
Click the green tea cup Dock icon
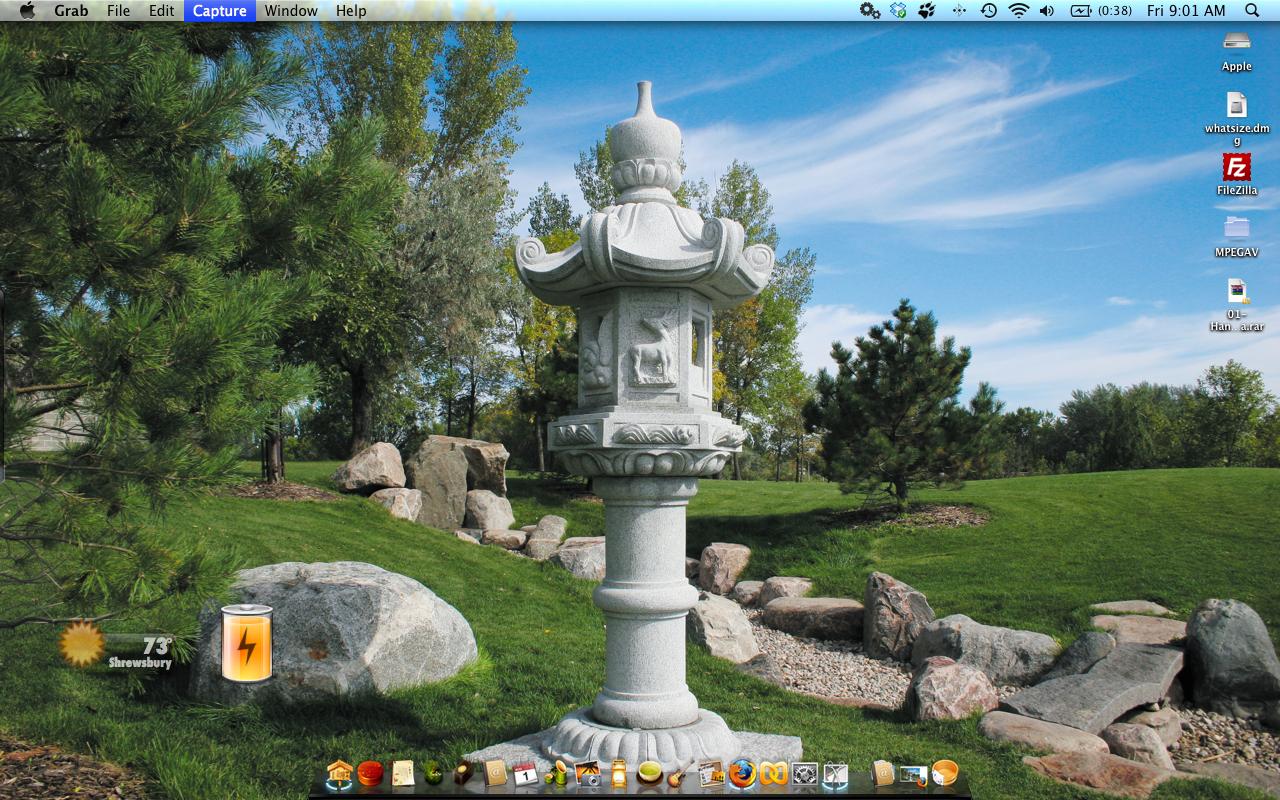pos(650,773)
